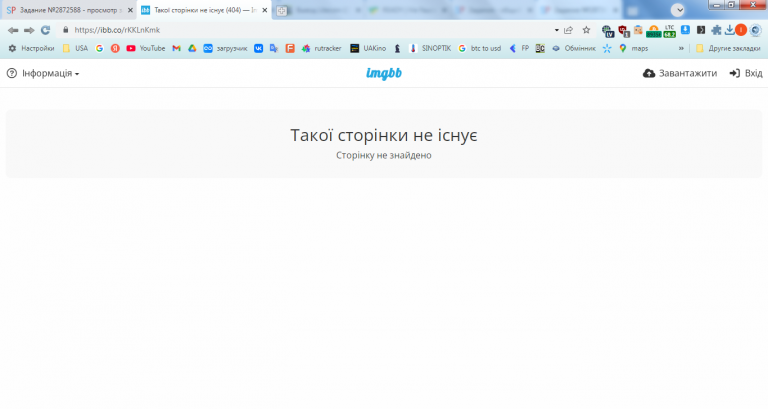Open browser downloads arrow icon

729,30
